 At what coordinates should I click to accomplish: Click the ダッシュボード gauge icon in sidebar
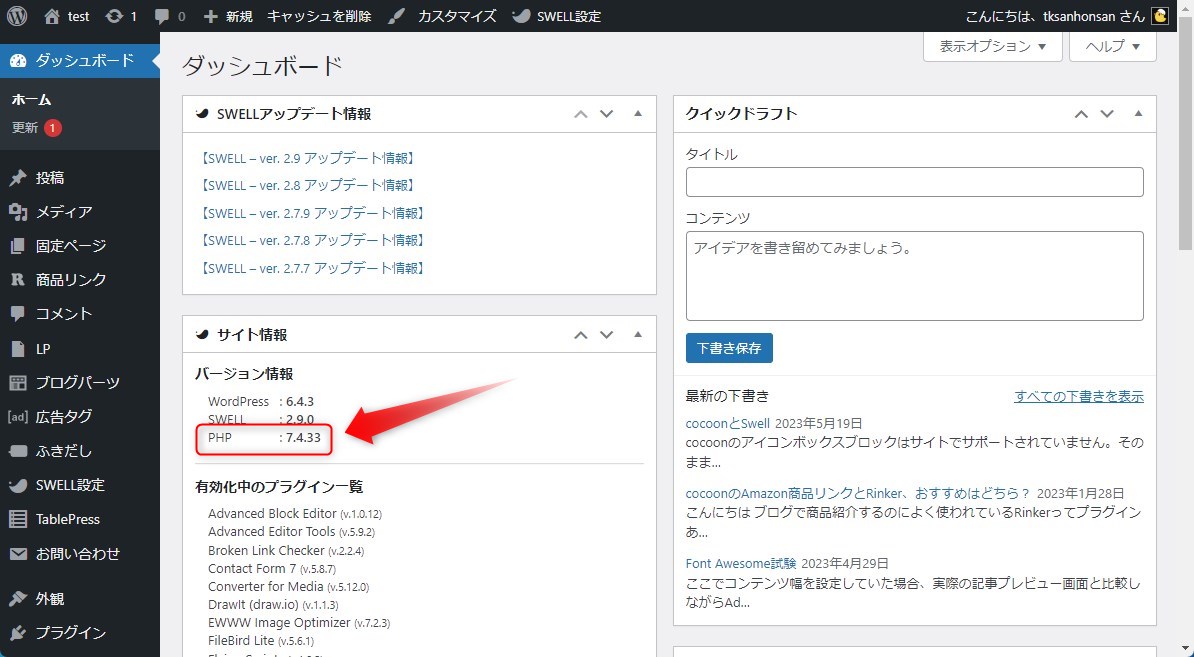point(18,61)
